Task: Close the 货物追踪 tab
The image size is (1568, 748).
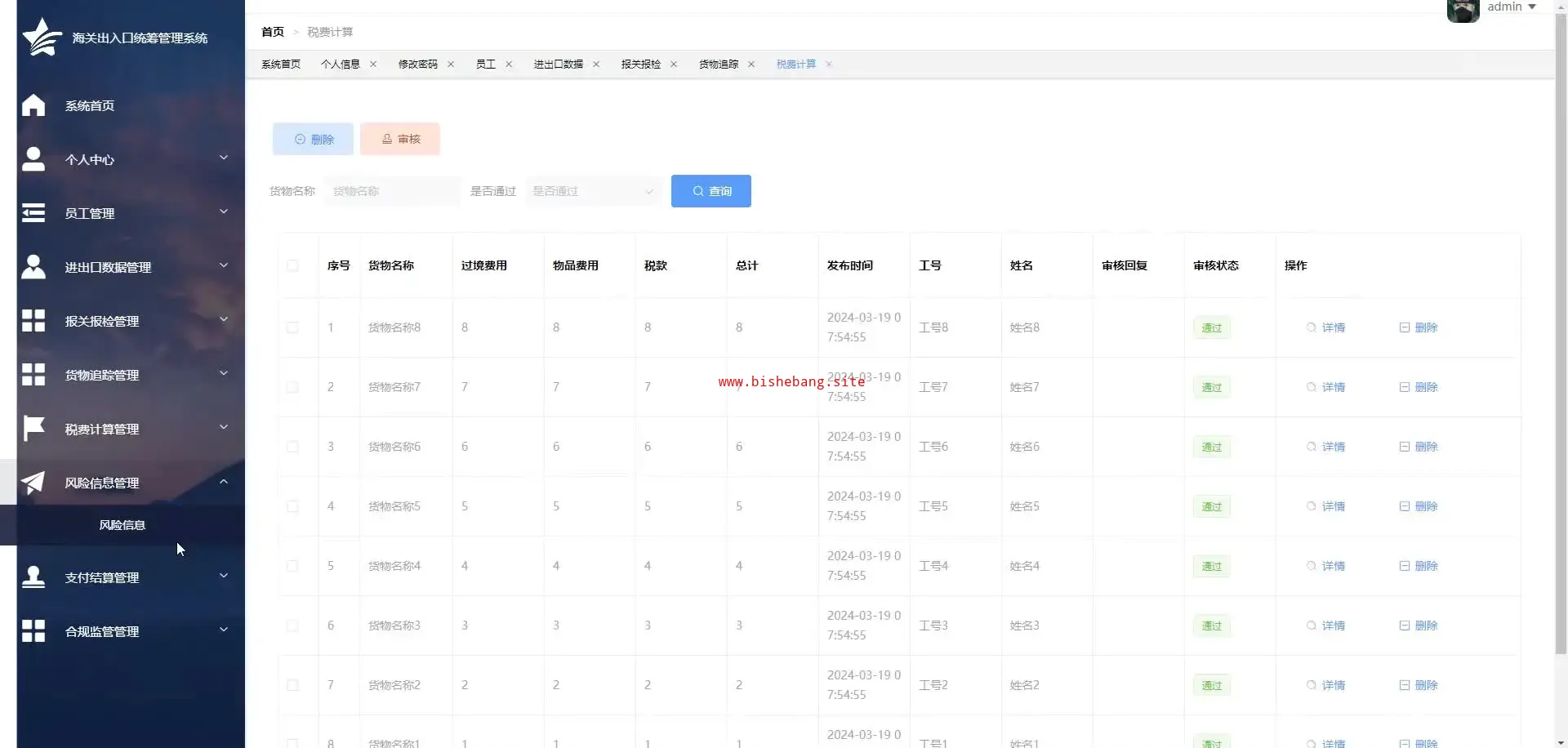Action: click(751, 65)
